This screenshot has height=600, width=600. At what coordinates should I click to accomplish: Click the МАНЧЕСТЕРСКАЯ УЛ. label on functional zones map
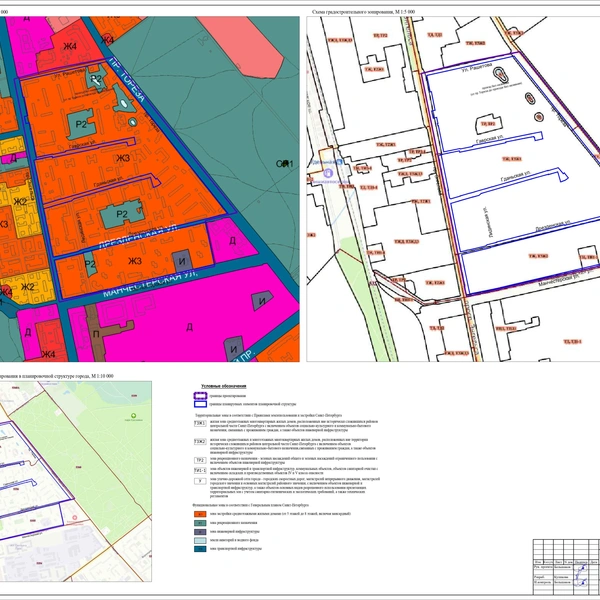tap(150, 284)
